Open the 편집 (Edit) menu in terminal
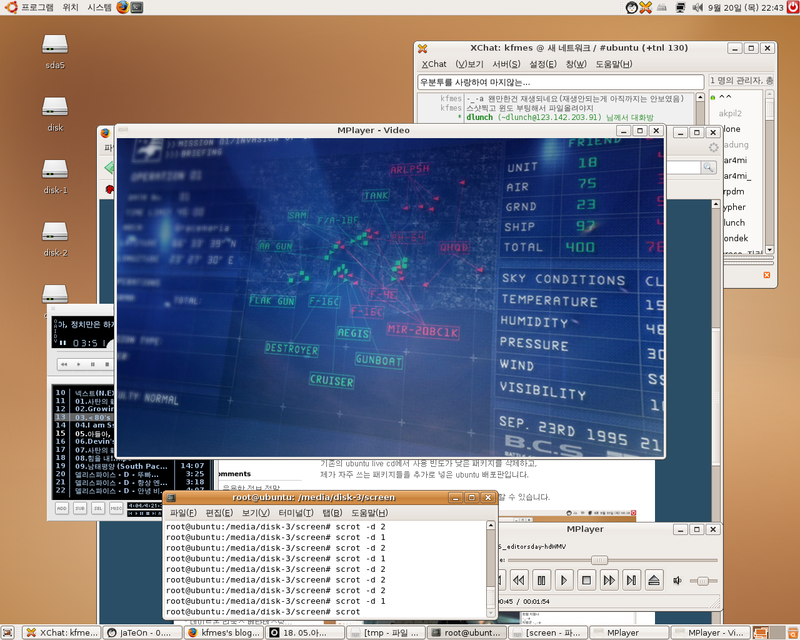The height and width of the screenshot is (640, 800). [x=219, y=512]
